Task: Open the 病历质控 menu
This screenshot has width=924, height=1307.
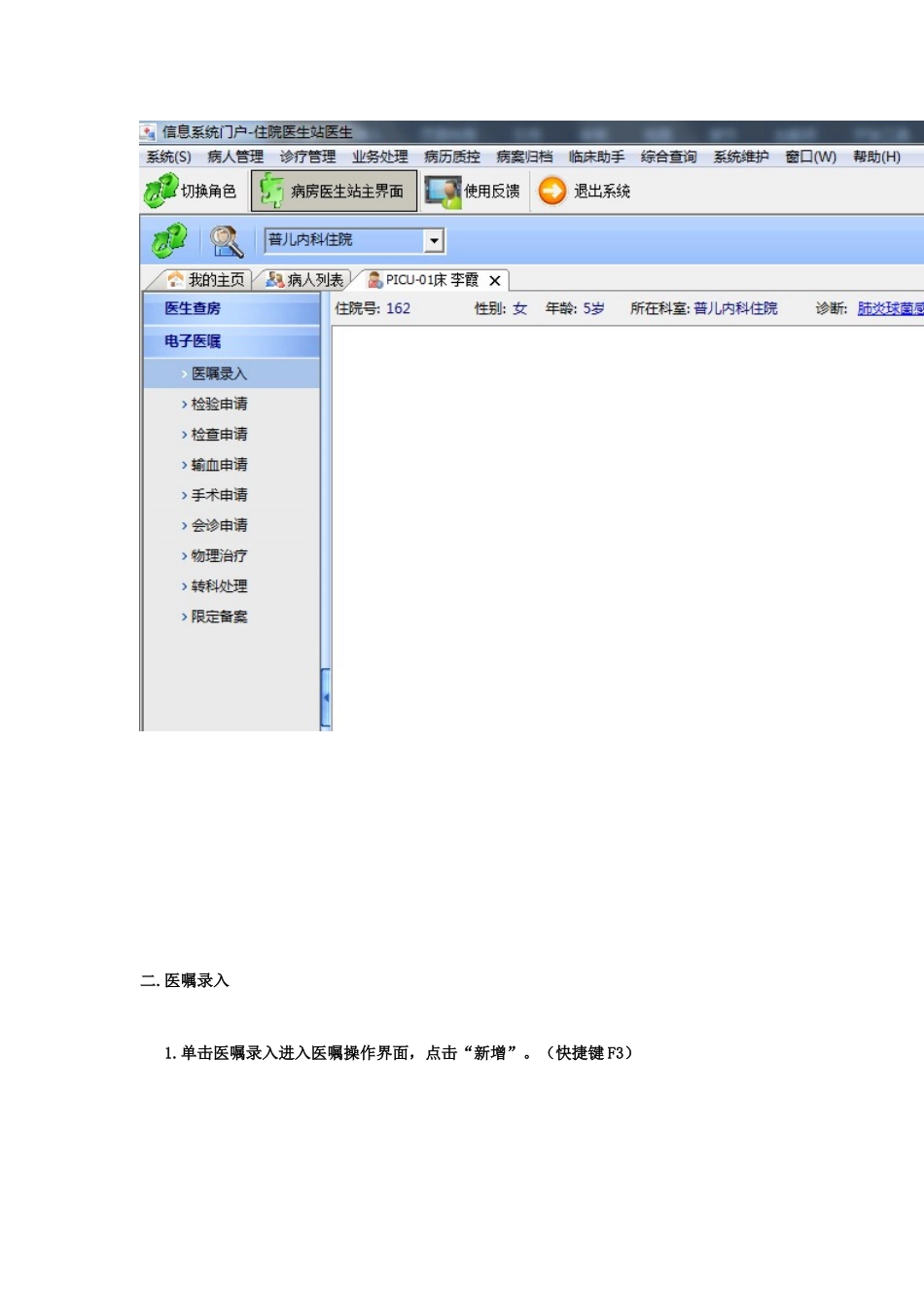Action: click(x=452, y=157)
